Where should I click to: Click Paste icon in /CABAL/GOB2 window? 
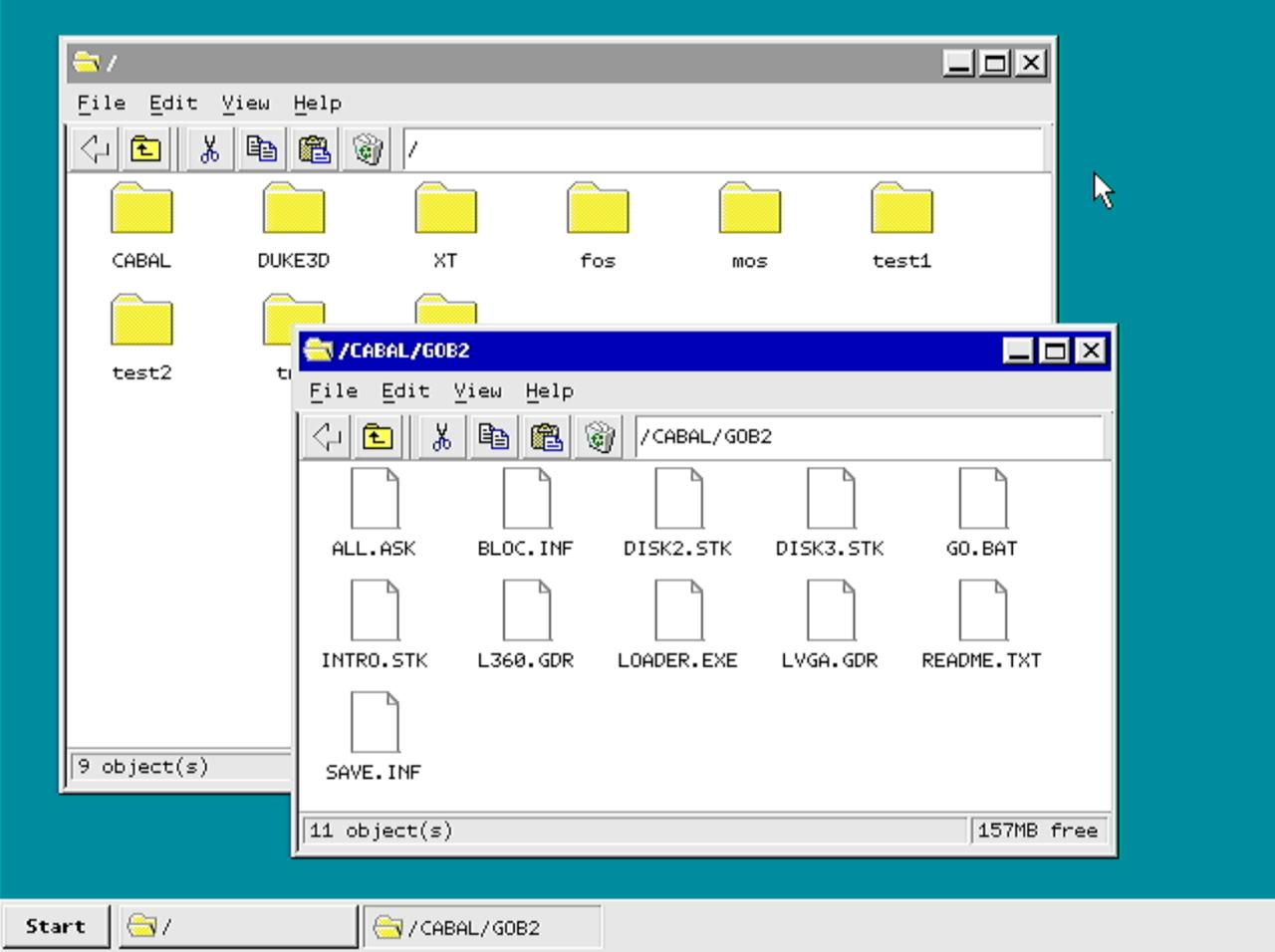pos(547,437)
